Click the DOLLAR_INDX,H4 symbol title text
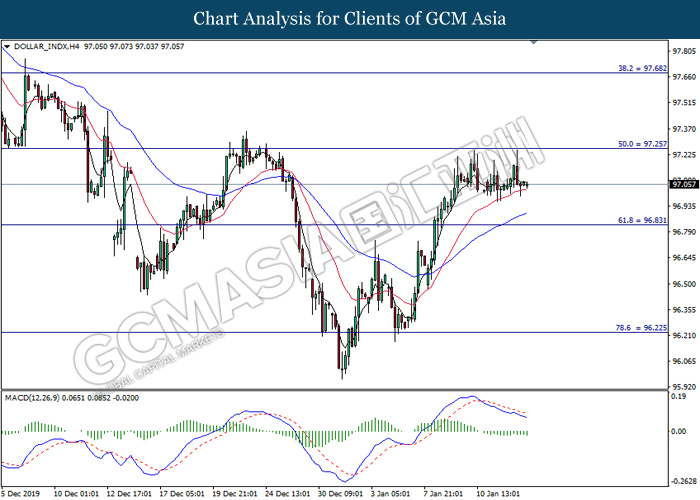 pos(46,46)
